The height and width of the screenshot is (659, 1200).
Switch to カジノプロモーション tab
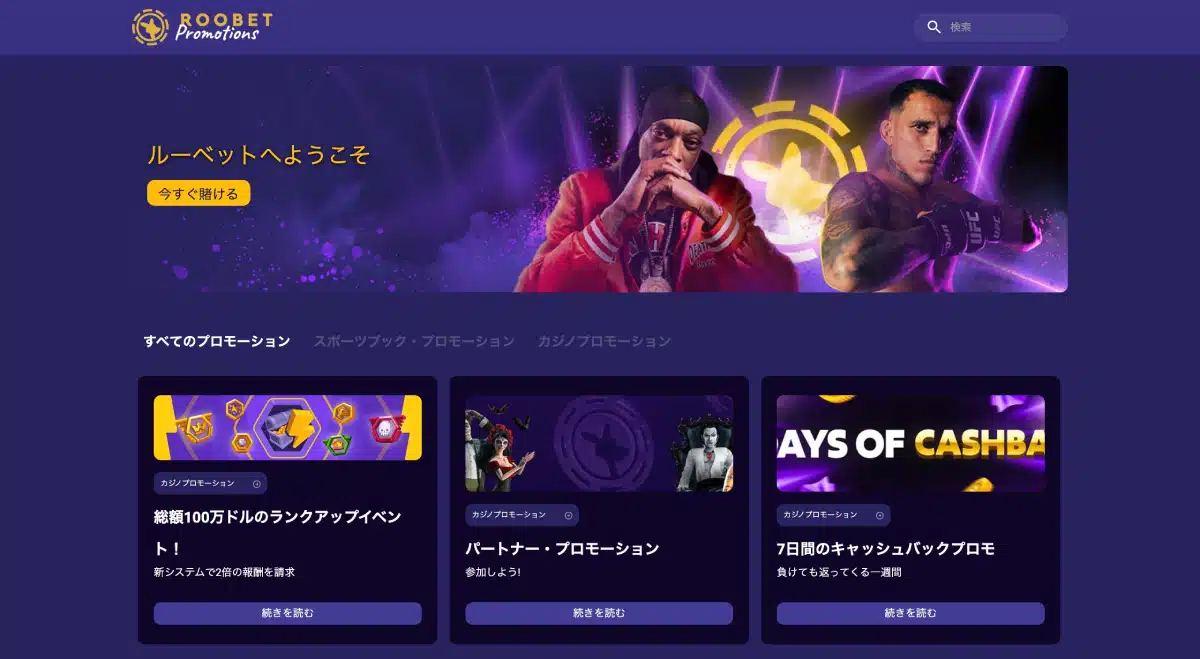click(x=604, y=341)
